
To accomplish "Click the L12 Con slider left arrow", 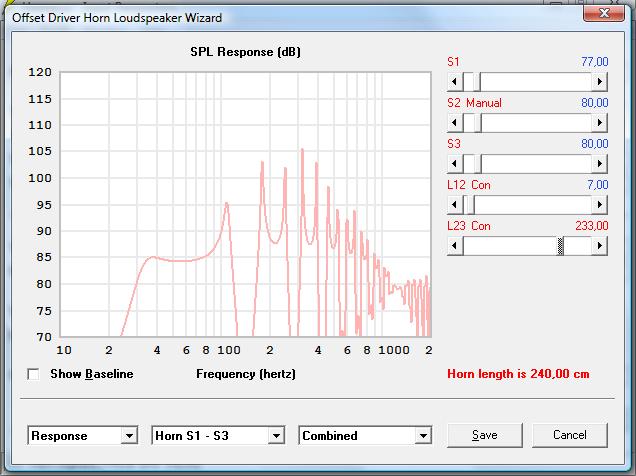I will [455, 205].
